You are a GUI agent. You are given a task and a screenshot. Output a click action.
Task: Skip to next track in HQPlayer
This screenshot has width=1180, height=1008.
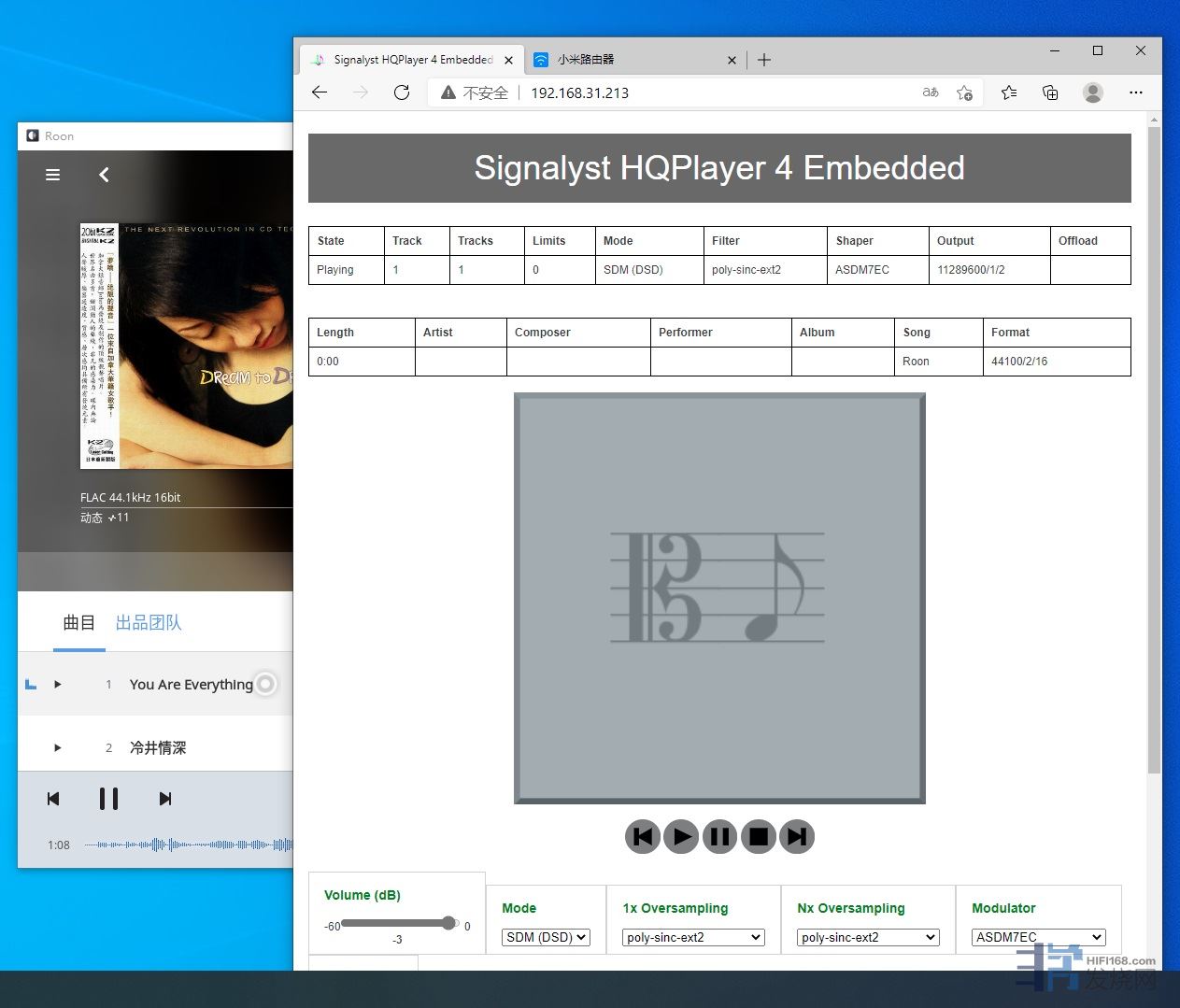point(797,836)
